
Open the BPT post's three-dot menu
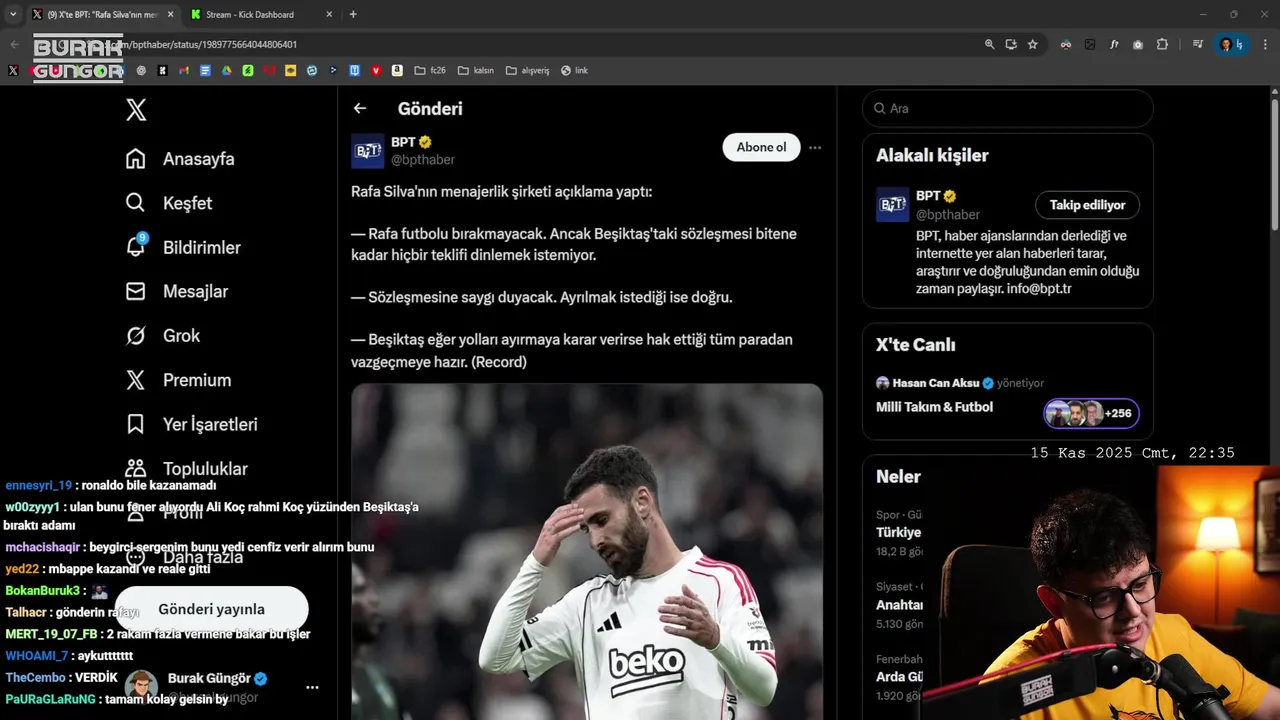pos(815,147)
